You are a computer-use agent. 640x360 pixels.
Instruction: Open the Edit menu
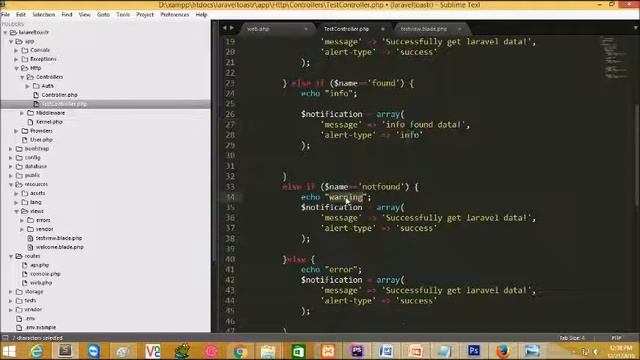click(21, 14)
